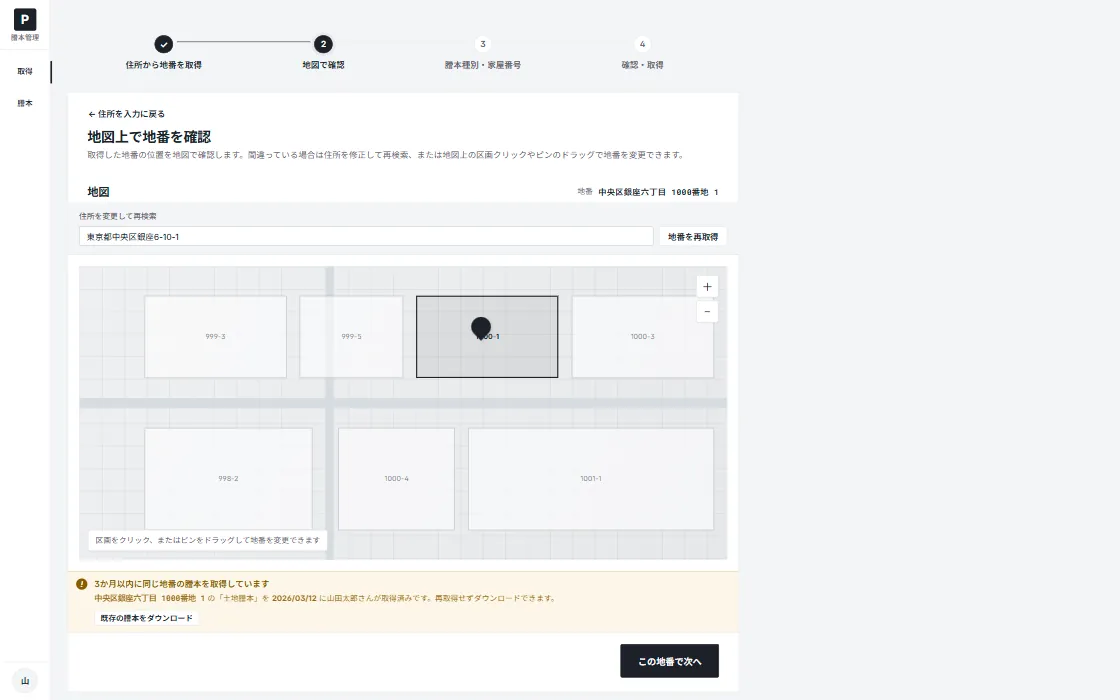Click the 住所を変更して再検索 label

click(118, 216)
